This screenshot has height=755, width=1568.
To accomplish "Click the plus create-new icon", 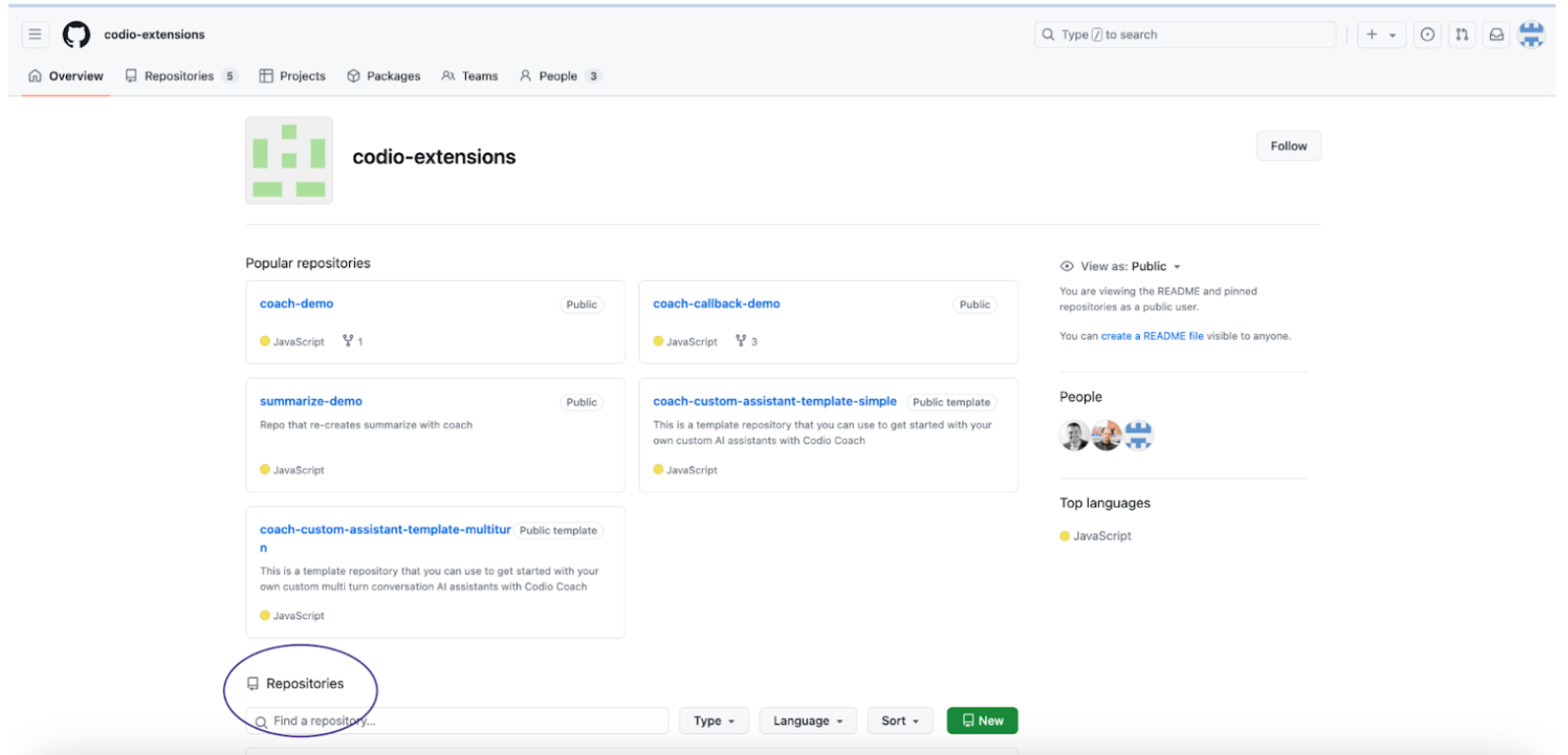I will (x=1372, y=35).
